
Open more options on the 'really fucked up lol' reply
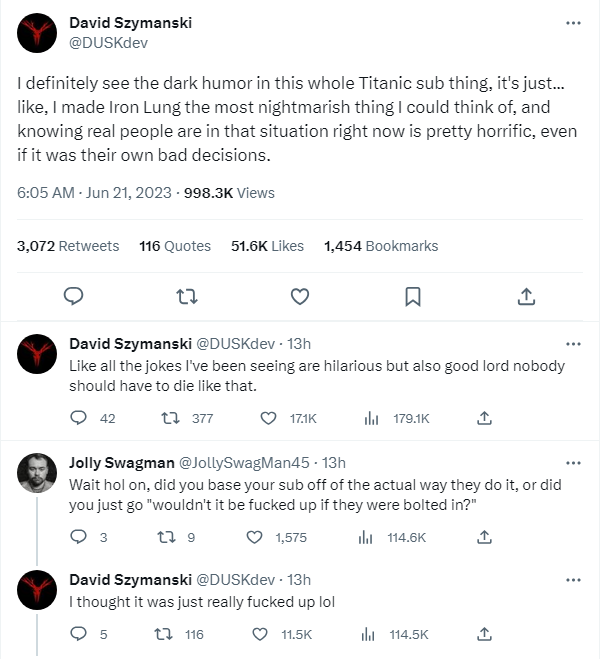pos(573,580)
